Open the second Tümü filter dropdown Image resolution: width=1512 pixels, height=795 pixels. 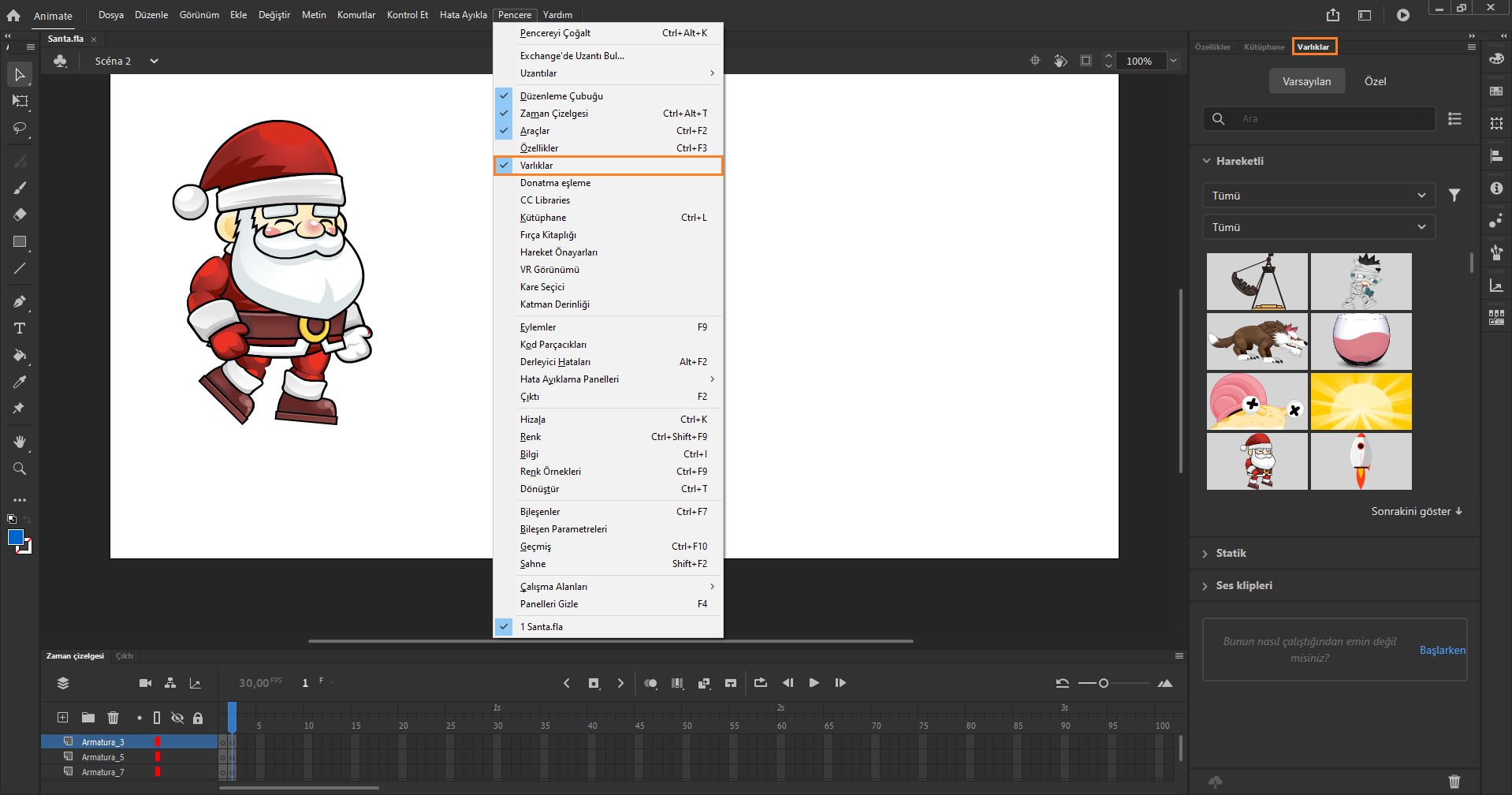point(1319,227)
